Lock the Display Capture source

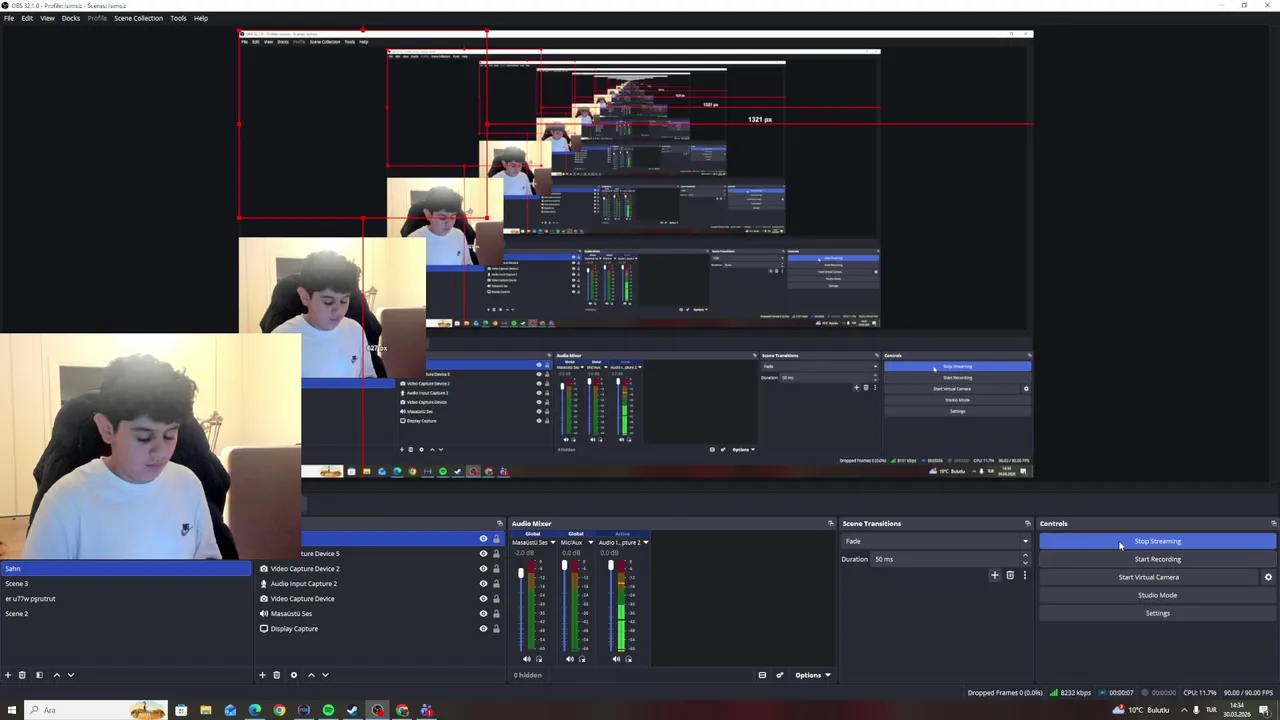pyautogui.click(x=496, y=629)
